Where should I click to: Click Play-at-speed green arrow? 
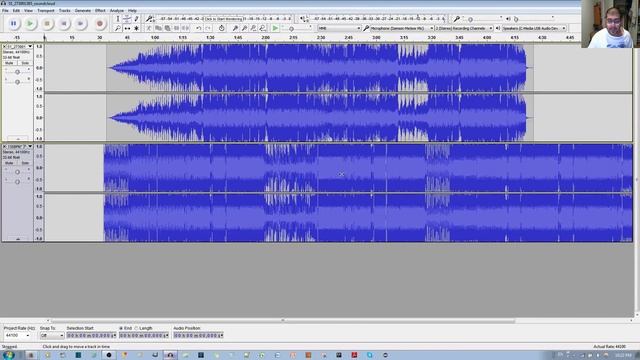pyautogui.click(x=276, y=28)
